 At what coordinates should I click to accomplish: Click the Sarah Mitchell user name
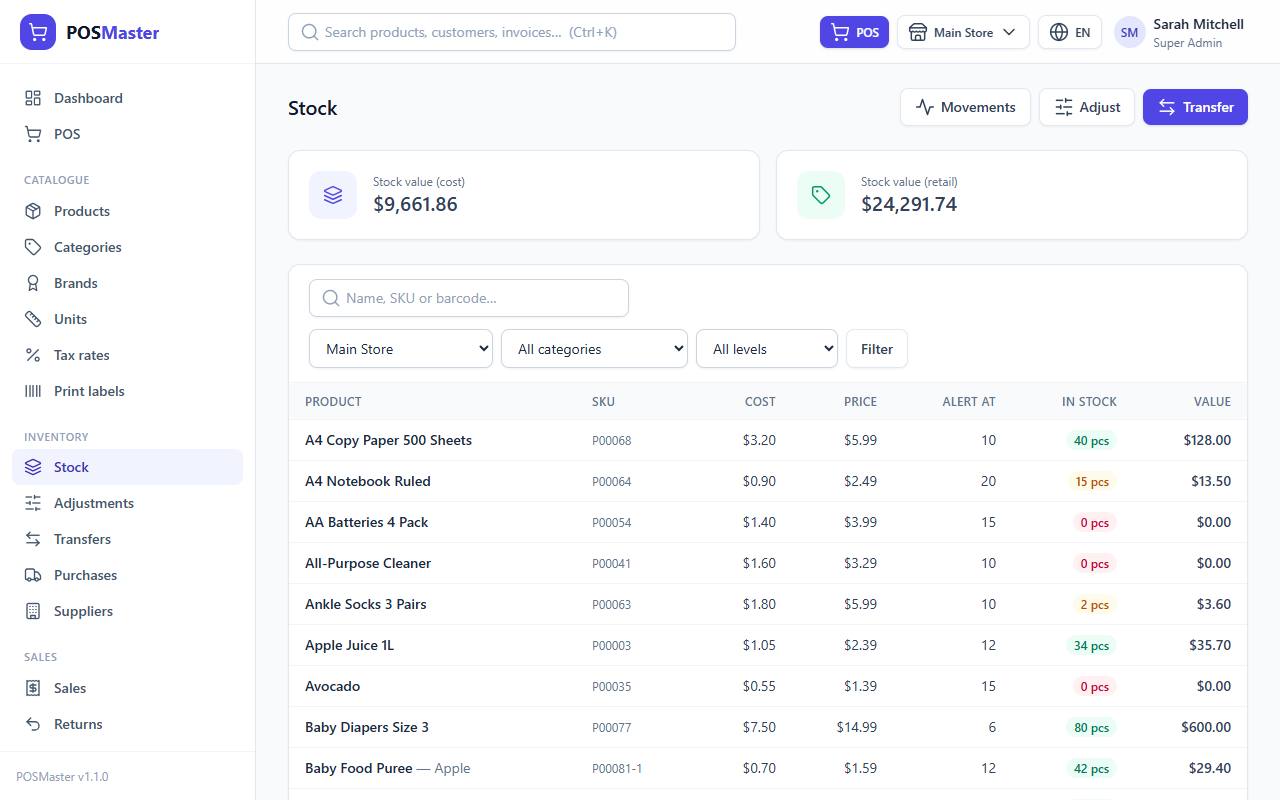[x=1198, y=24]
